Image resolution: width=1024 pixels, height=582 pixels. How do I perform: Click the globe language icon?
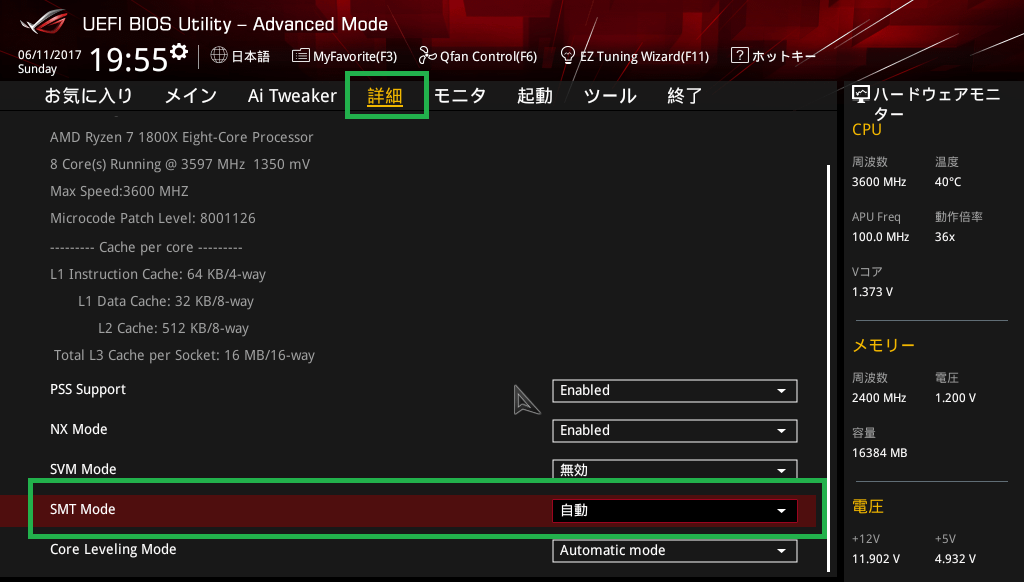click(218, 56)
